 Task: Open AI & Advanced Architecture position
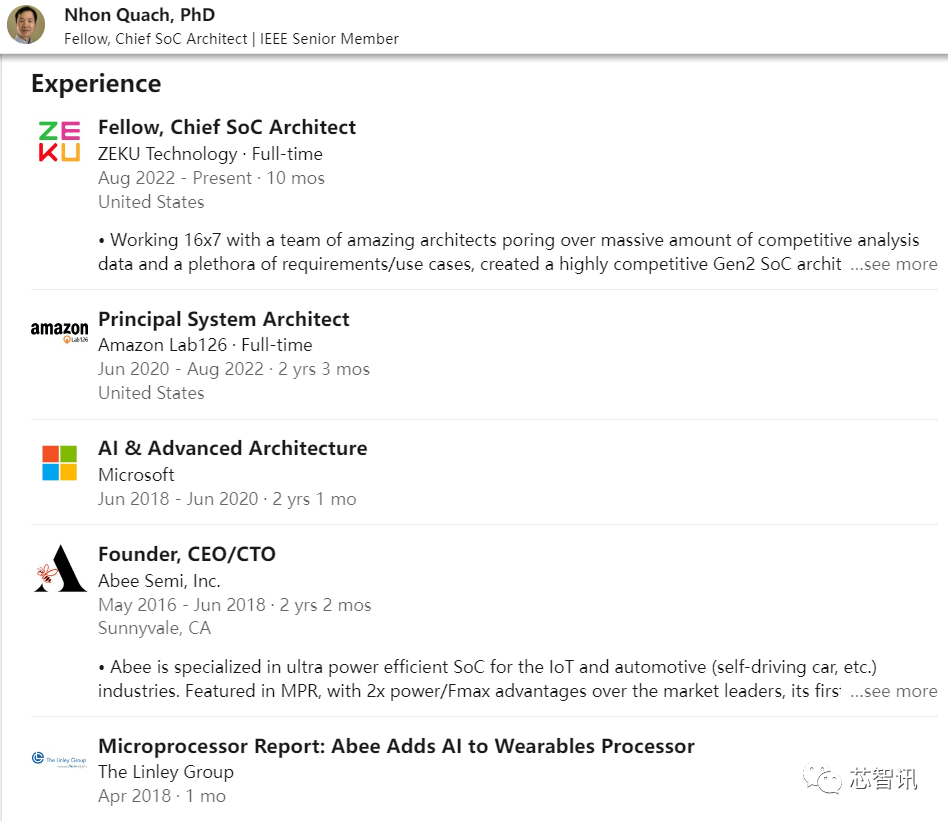[x=233, y=448]
